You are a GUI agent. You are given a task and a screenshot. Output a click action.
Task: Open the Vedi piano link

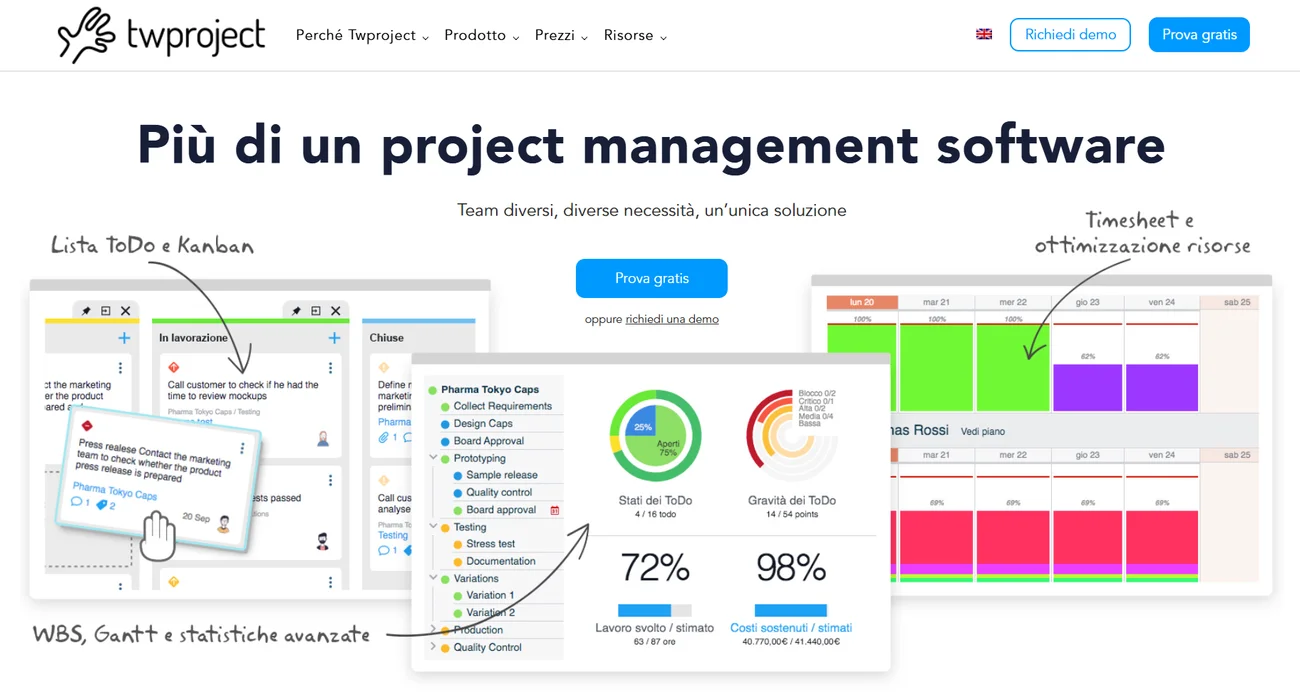(x=983, y=431)
